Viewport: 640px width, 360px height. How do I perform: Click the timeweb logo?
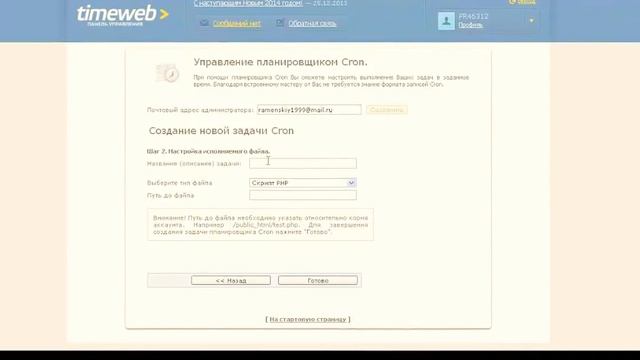pyautogui.click(x=122, y=16)
